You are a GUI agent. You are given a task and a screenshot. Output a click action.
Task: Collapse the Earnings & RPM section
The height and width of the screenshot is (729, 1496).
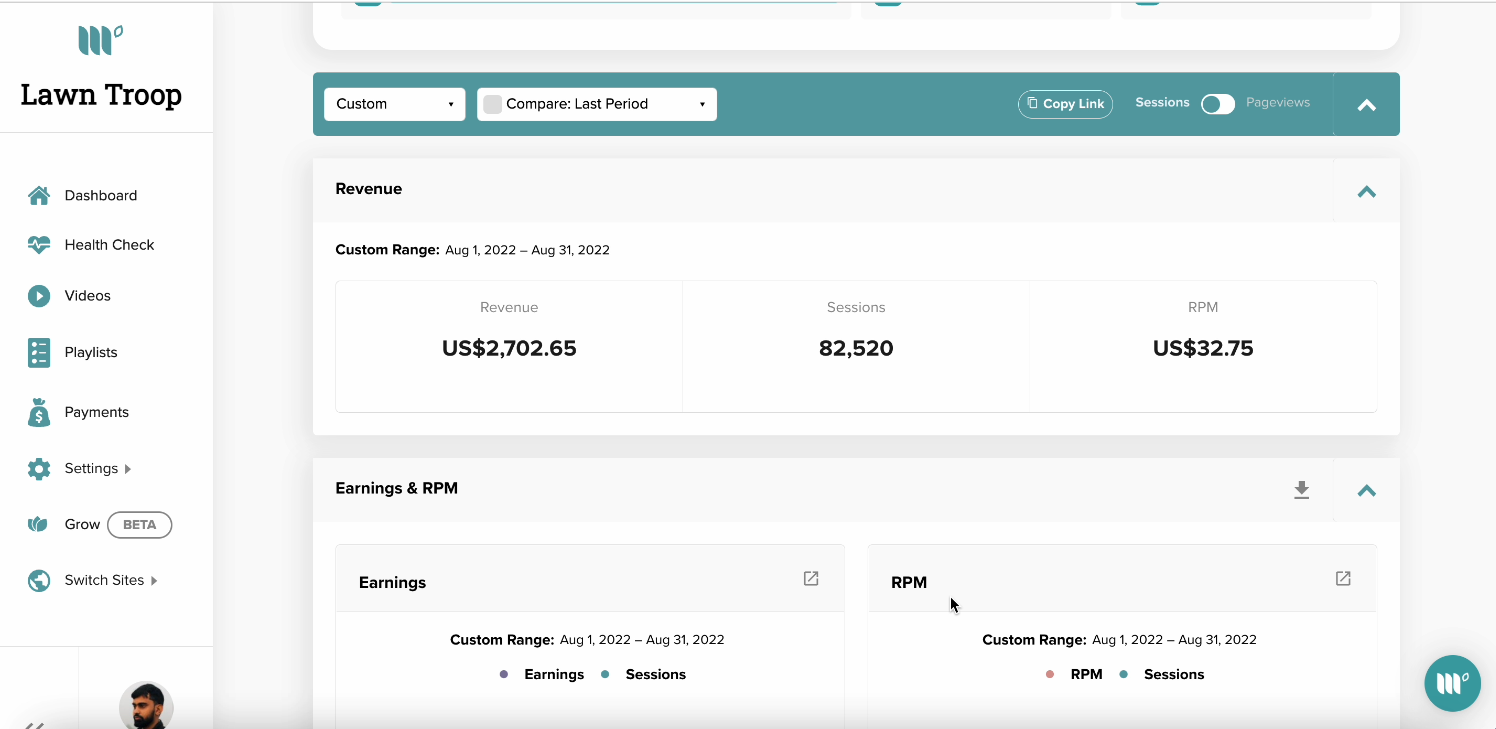pos(1366,490)
